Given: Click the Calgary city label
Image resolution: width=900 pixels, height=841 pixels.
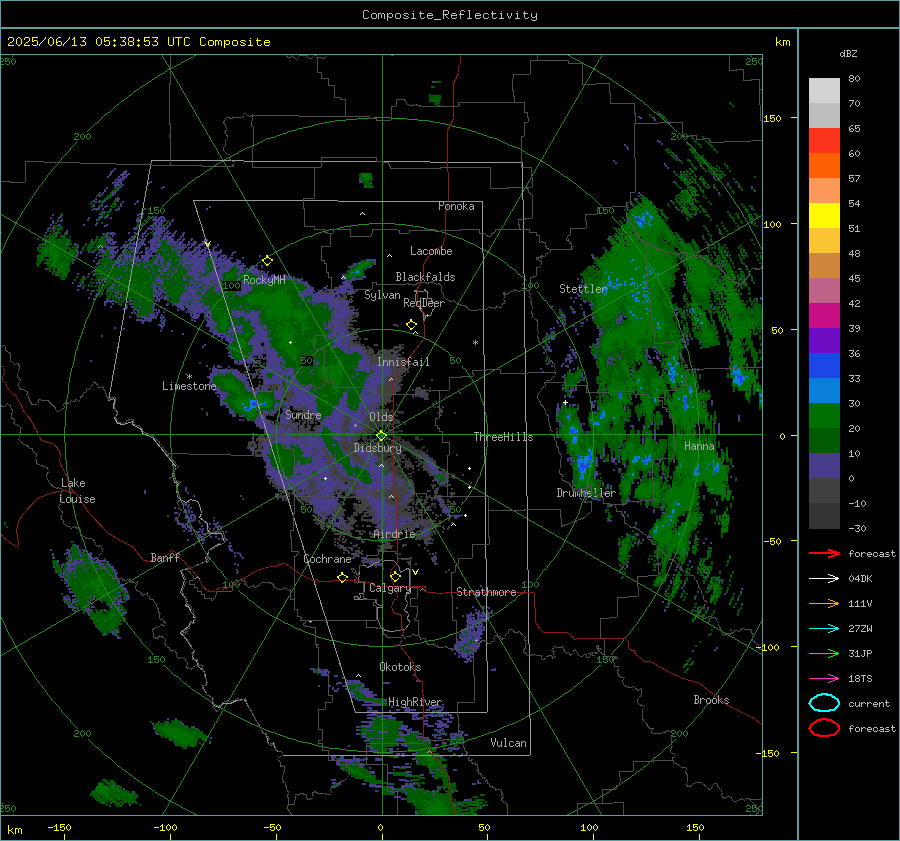Looking at the screenshot, I should point(390,588).
